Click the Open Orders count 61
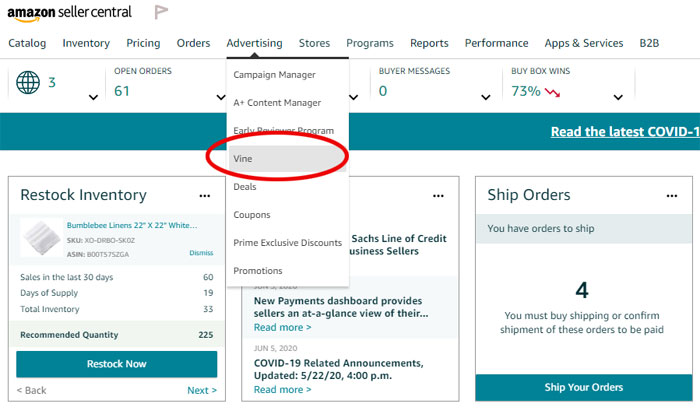Image resolution: width=700 pixels, height=414 pixels. (122, 91)
